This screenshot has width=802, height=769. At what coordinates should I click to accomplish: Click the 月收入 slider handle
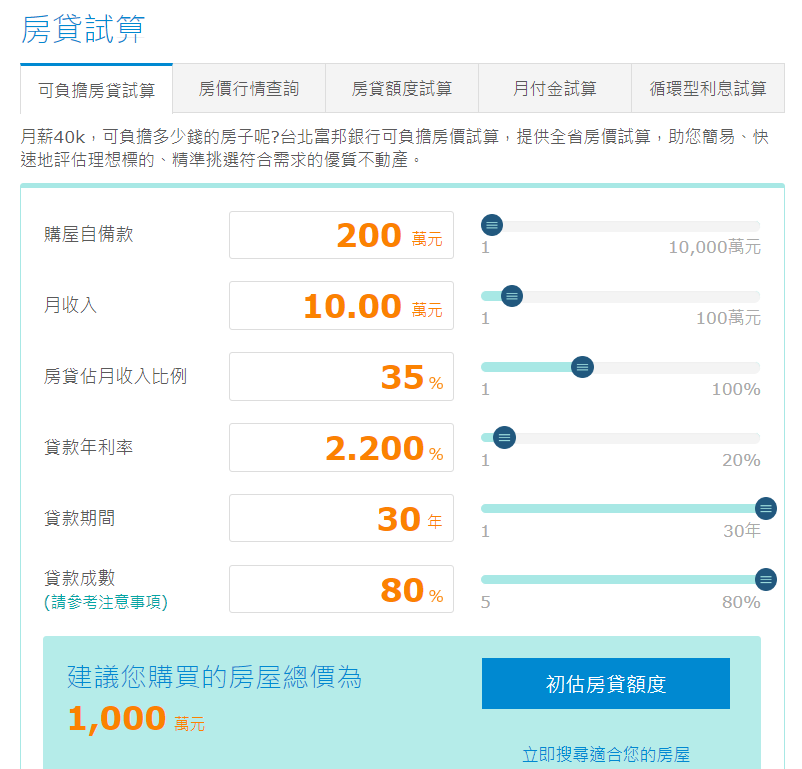(512, 296)
